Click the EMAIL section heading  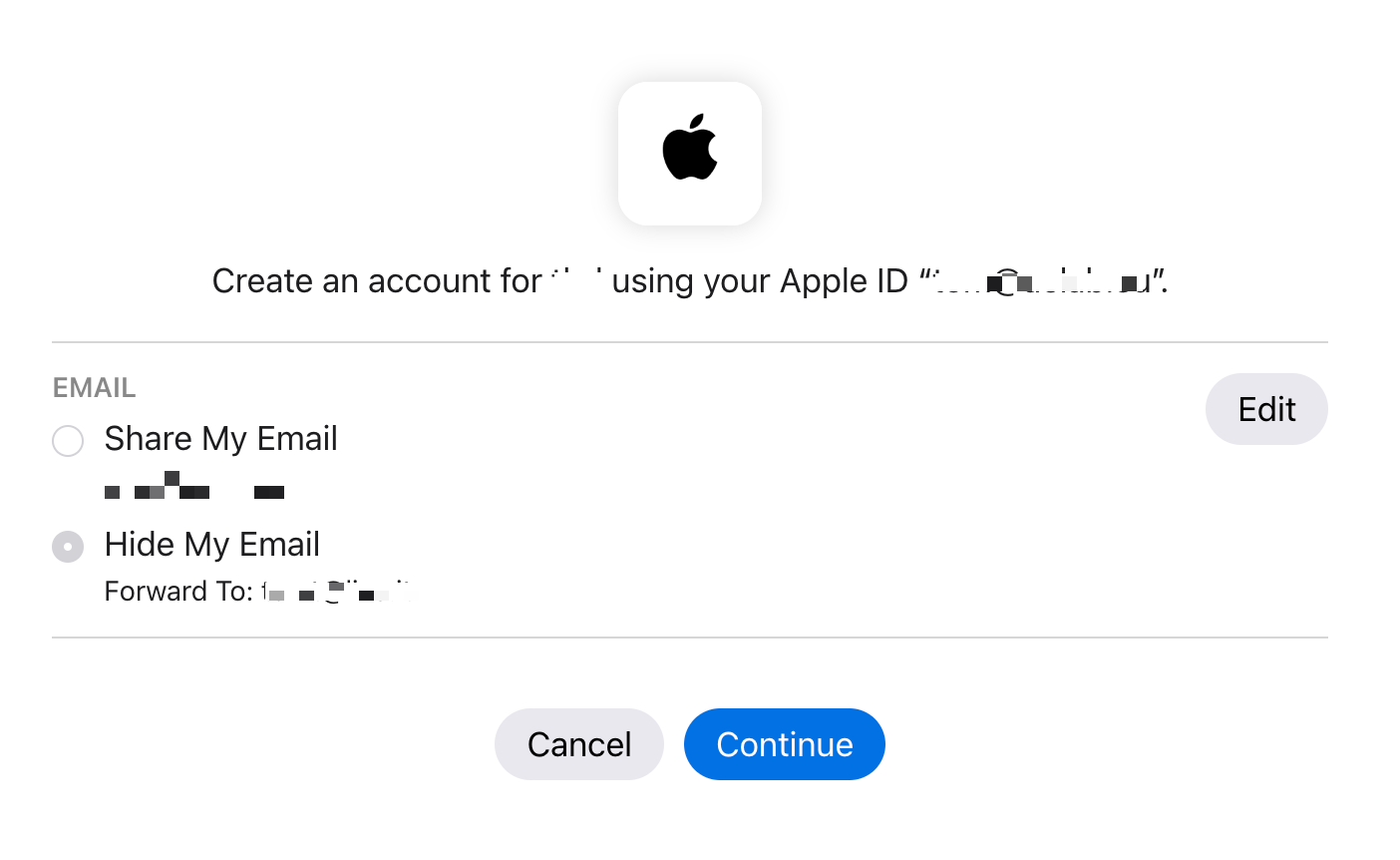tap(94, 387)
